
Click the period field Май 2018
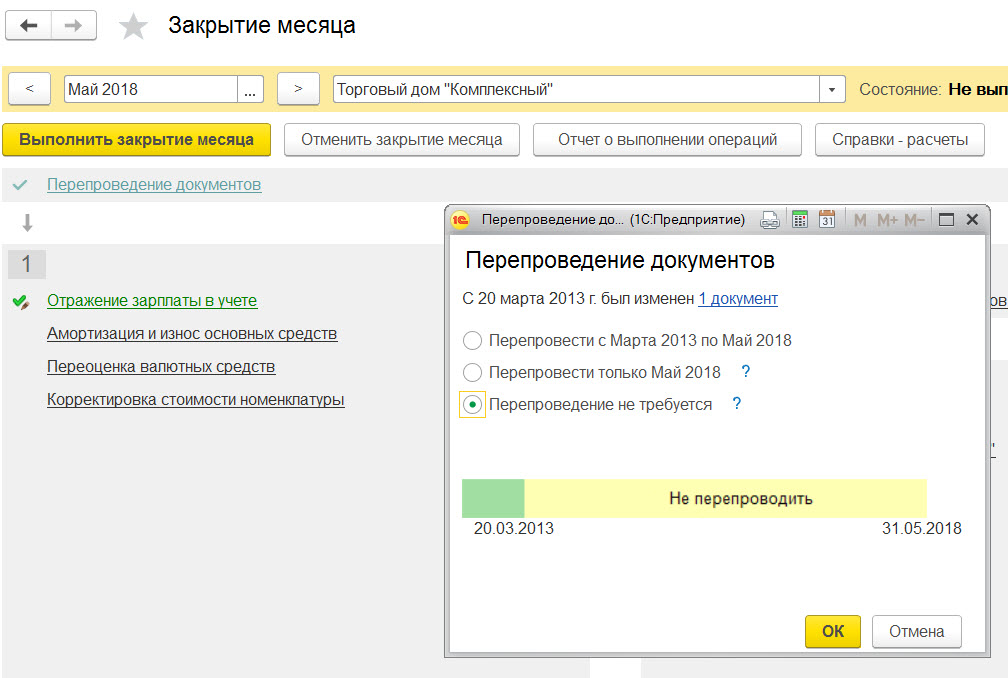pos(150,89)
